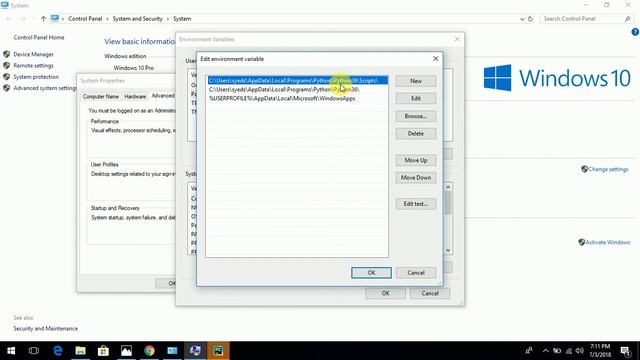
Task: Open the Windows Start menu
Action: [x=11, y=351]
